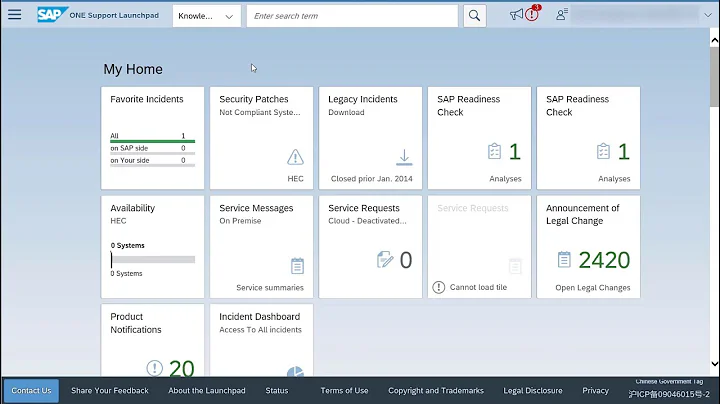Open the red alert notifications icon
The image size is (720, 404).
tap(532, 15)
